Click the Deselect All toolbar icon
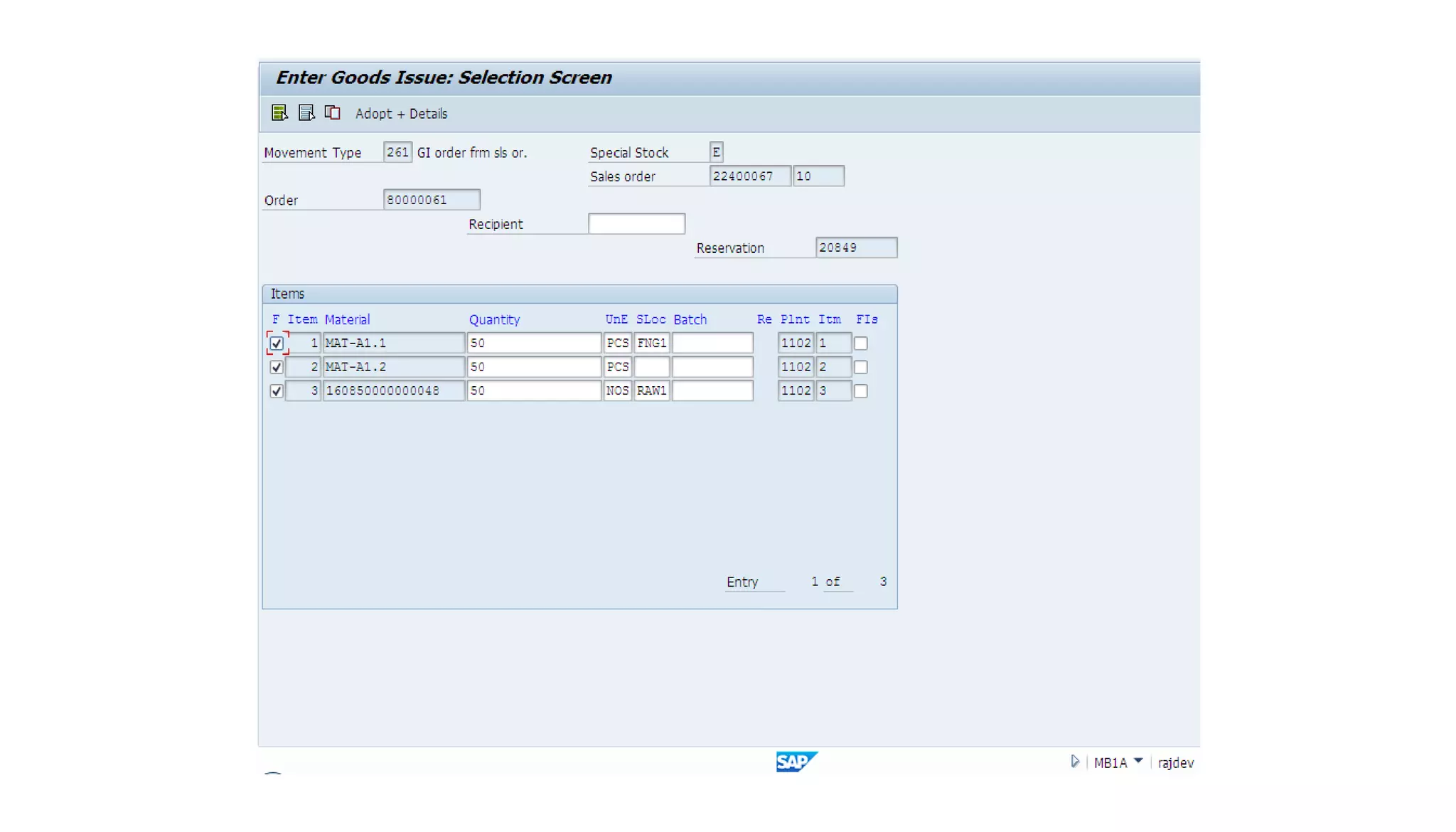This screenshot has height=832, width=1456. [x=306, y=113]
